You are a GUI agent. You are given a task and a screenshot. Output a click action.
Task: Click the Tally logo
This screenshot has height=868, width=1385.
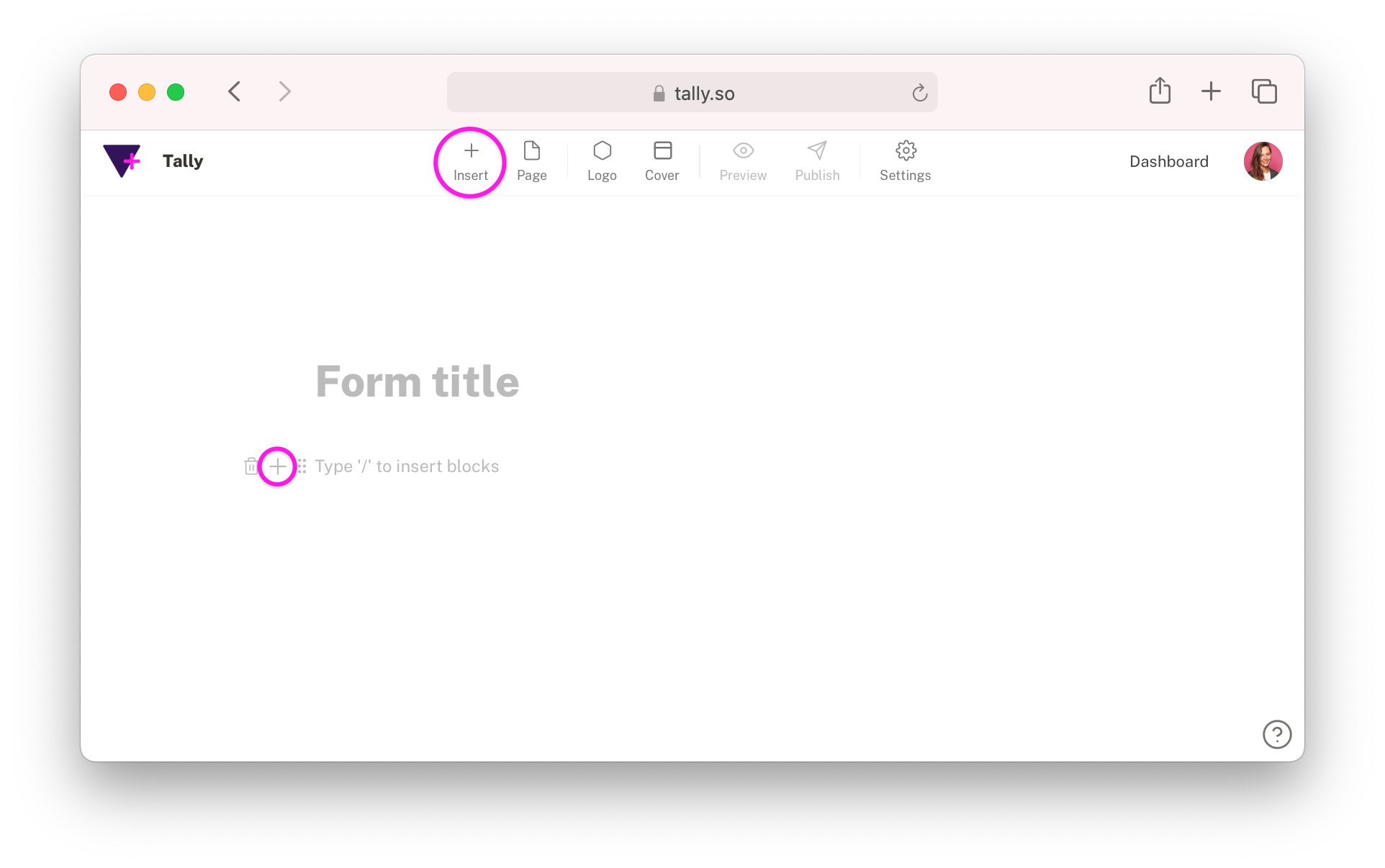153,161
